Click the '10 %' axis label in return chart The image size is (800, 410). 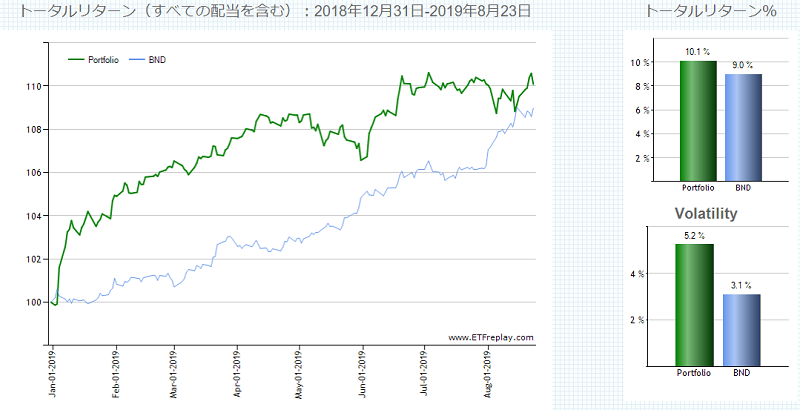pyautogui.click(x=640, y=62)
